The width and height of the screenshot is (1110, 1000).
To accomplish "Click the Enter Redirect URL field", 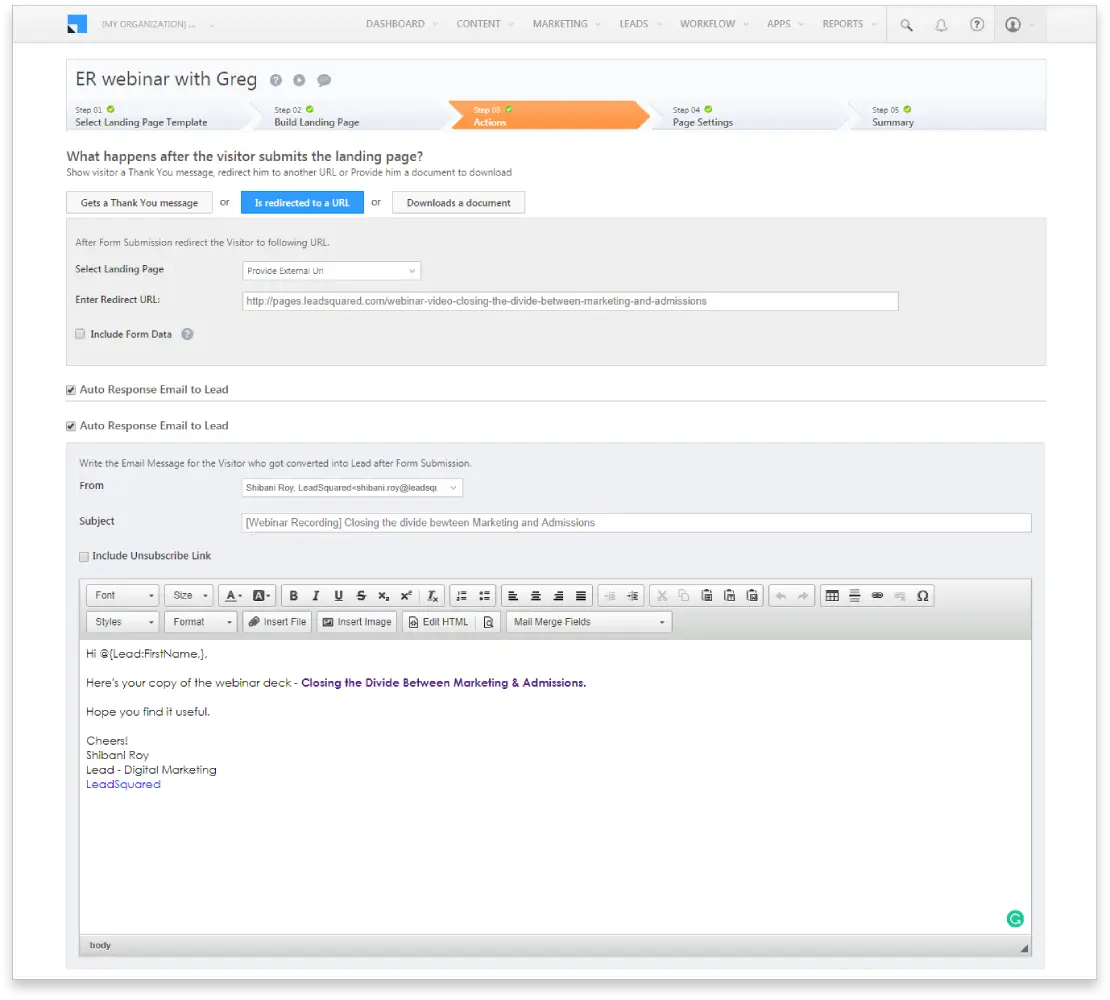I will [x=571, y=301].
